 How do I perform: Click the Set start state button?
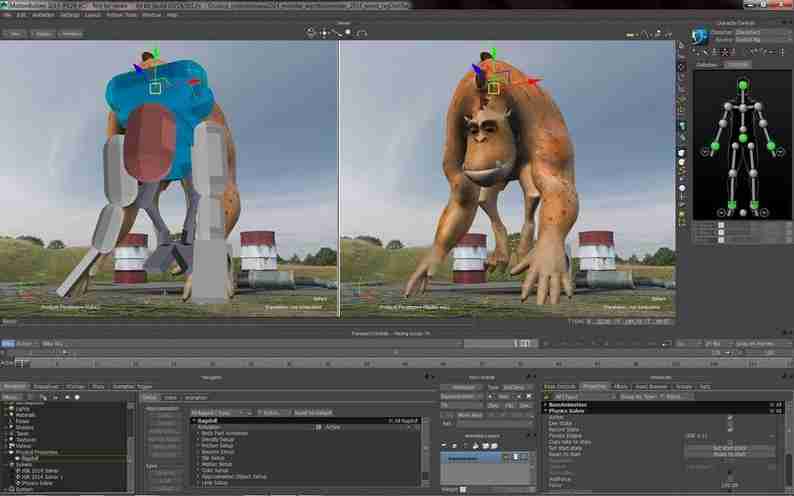[730, 448]
